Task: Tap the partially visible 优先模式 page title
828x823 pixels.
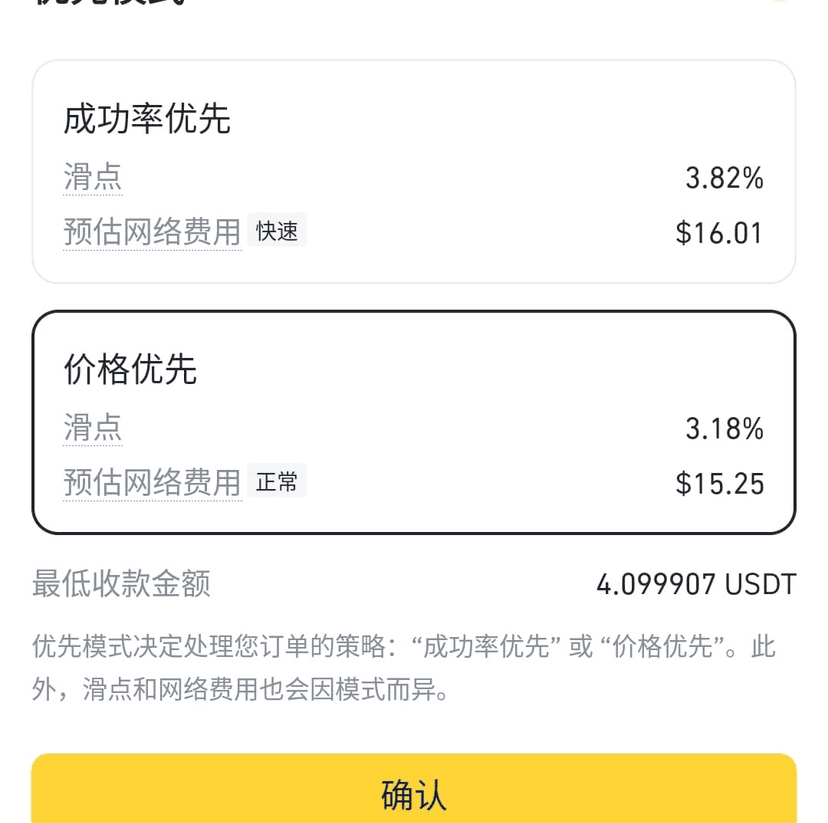Action: pos(111,3)
